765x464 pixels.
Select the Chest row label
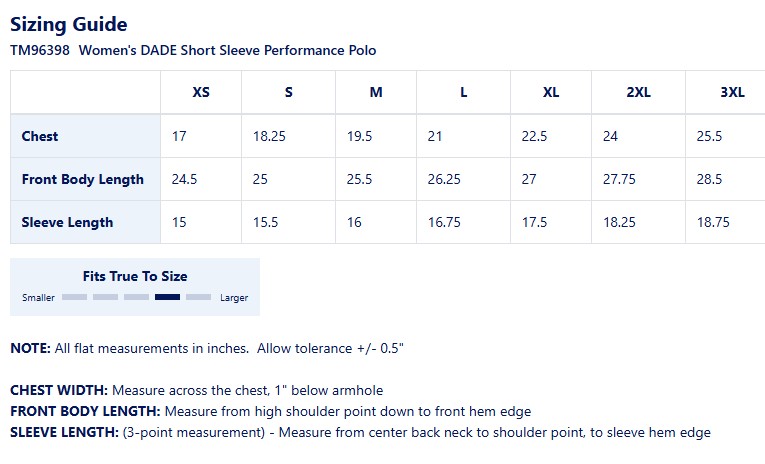click(x=40, y=136)
